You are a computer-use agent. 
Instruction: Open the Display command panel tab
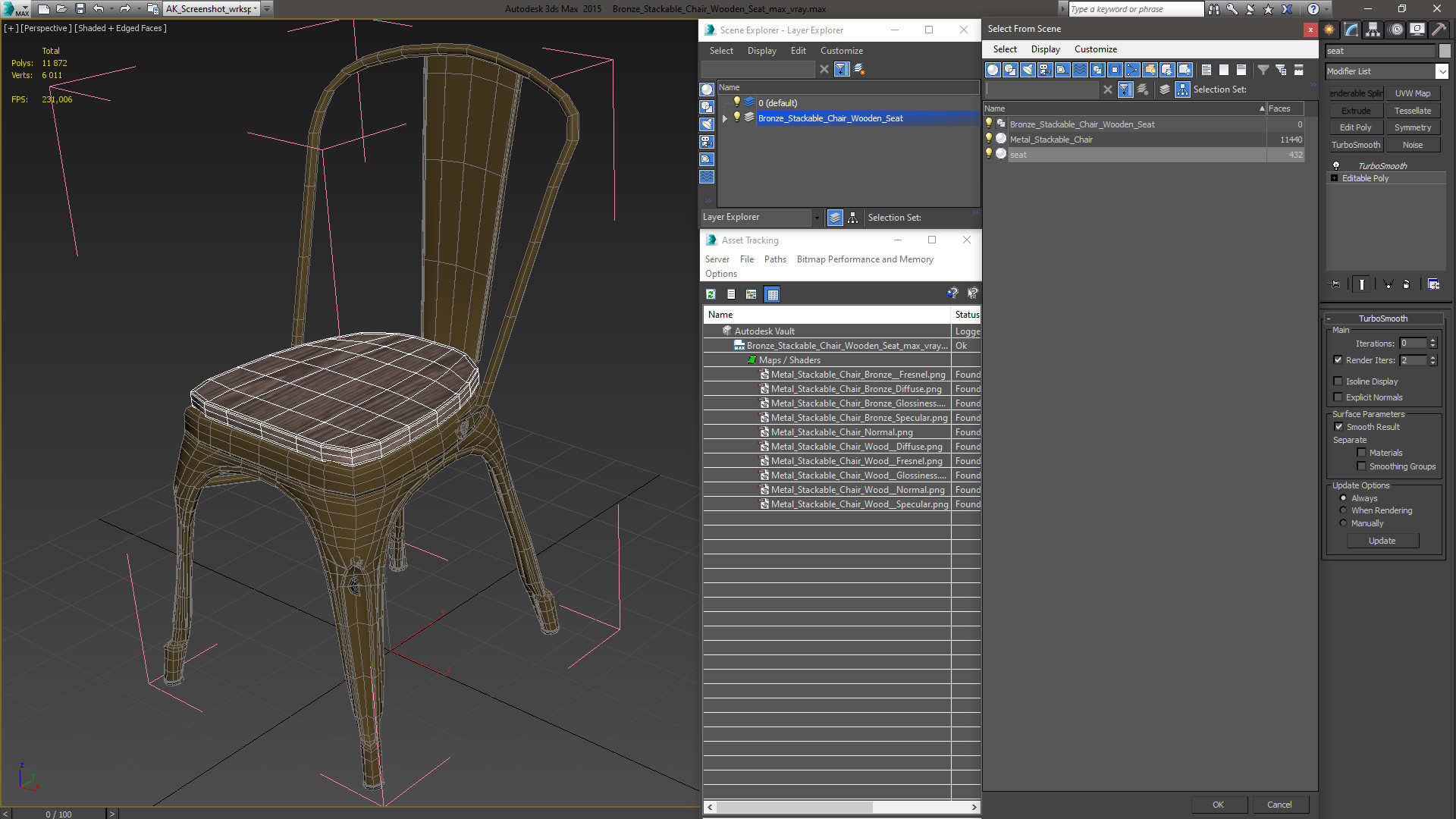pyautogui.click(x=1417, y=30)
